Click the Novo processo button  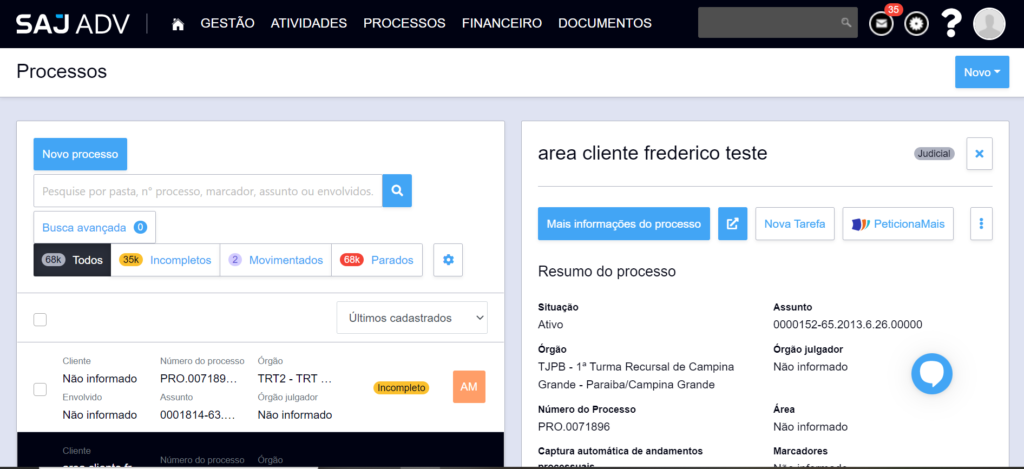tap(80, 154)
